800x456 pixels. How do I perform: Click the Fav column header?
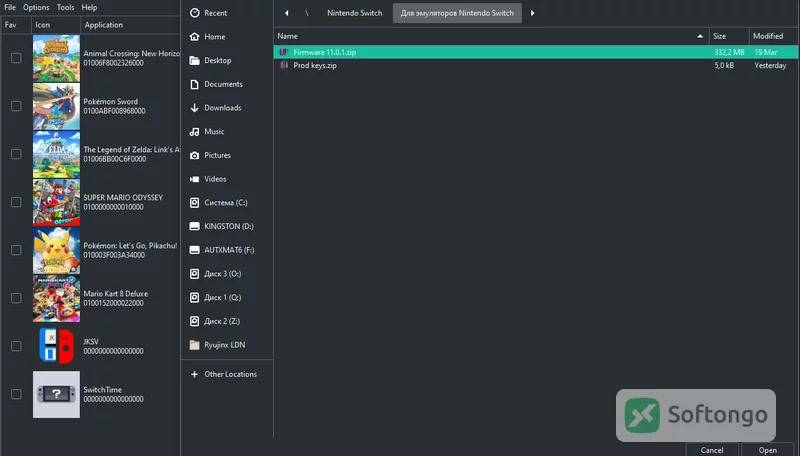16,24
